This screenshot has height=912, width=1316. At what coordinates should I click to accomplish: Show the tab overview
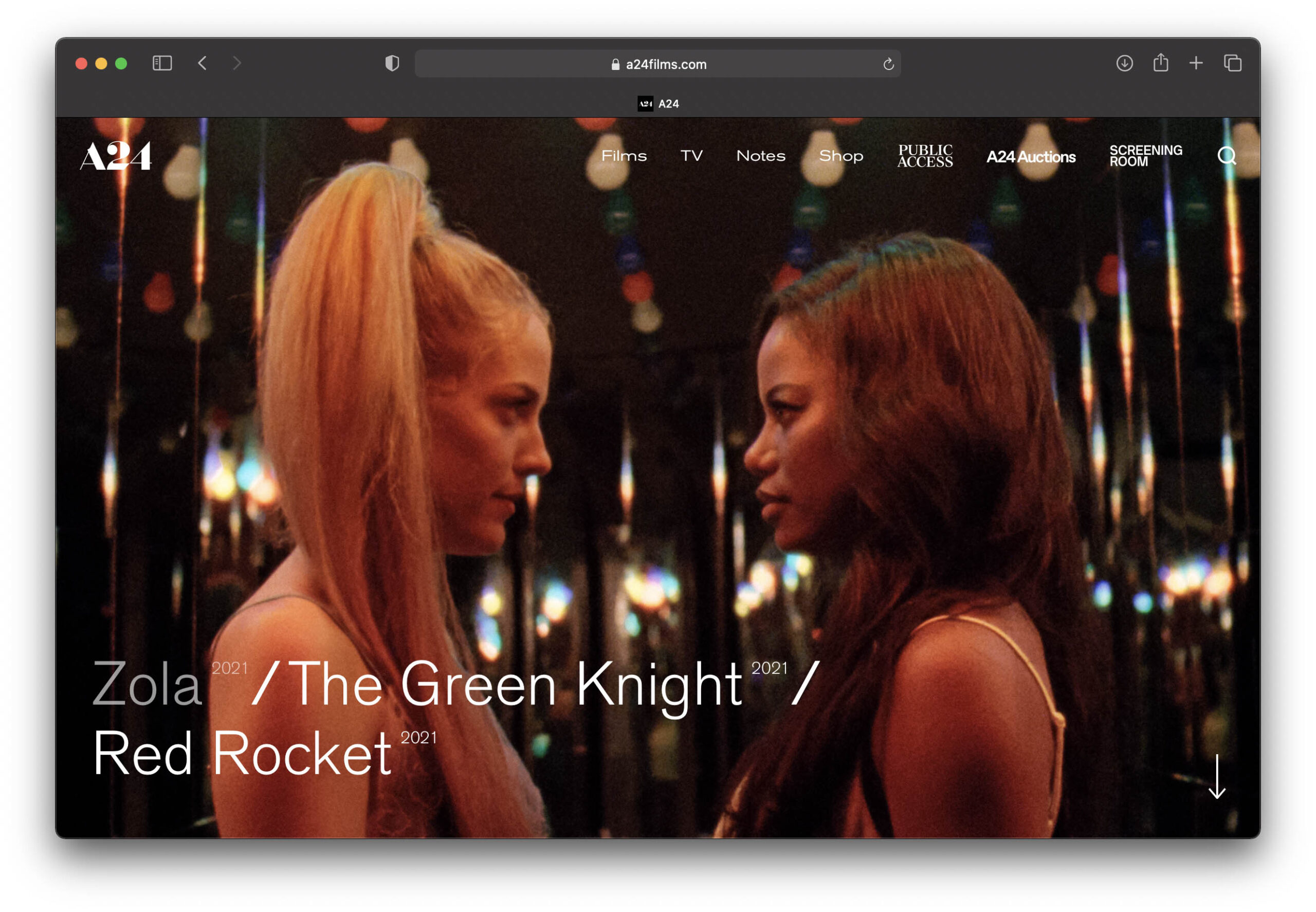pyautogui.click(x=1232, y=63)
